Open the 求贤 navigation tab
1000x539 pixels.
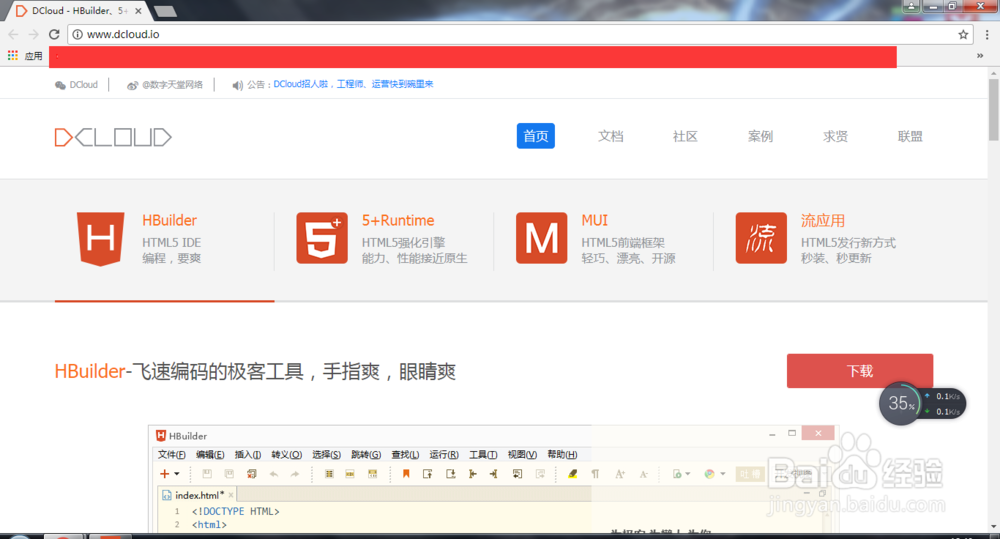[835, 136]
